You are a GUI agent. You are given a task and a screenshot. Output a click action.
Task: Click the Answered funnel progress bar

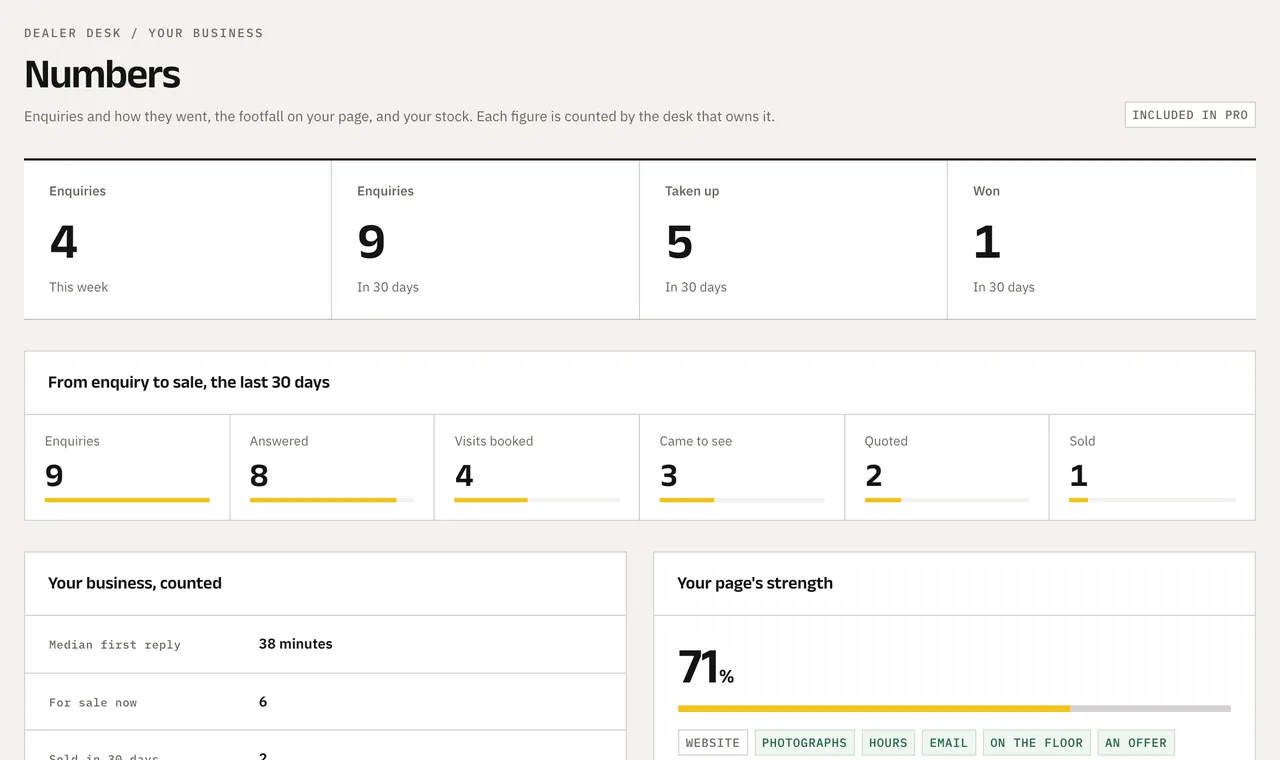[332, 500]
